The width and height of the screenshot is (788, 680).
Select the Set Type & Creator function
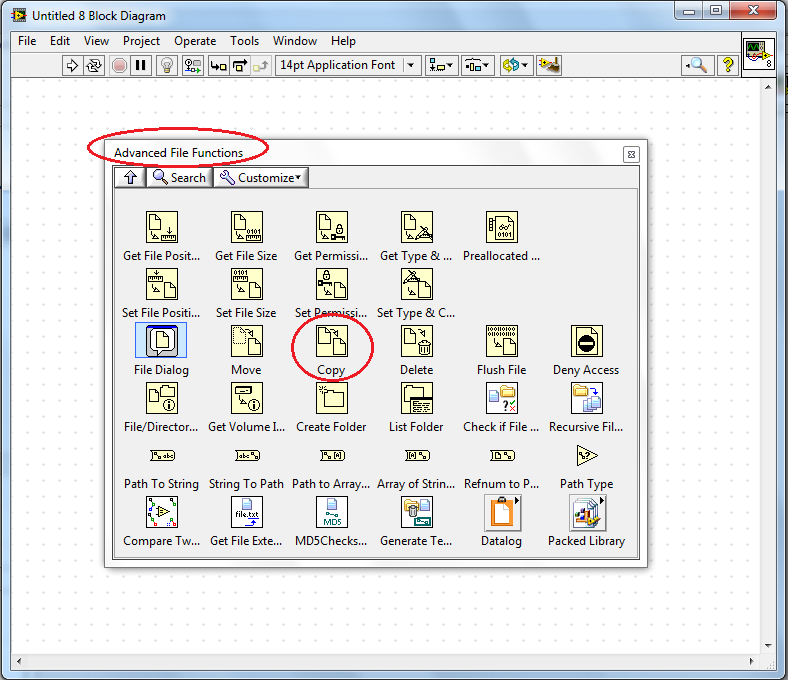[x=417, y=284]
